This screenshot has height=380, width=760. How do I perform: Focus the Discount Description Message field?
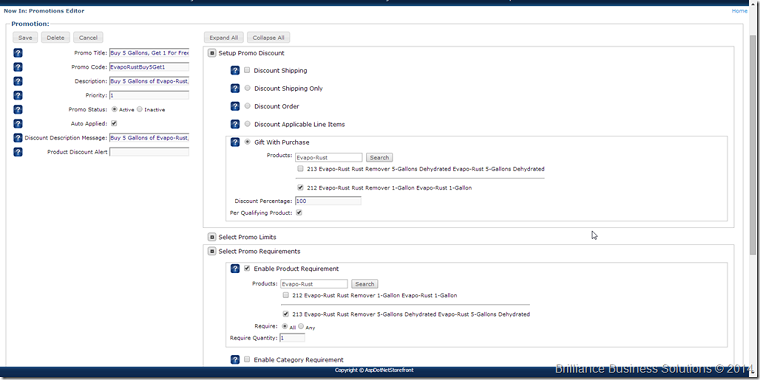[x=149, y=138]
